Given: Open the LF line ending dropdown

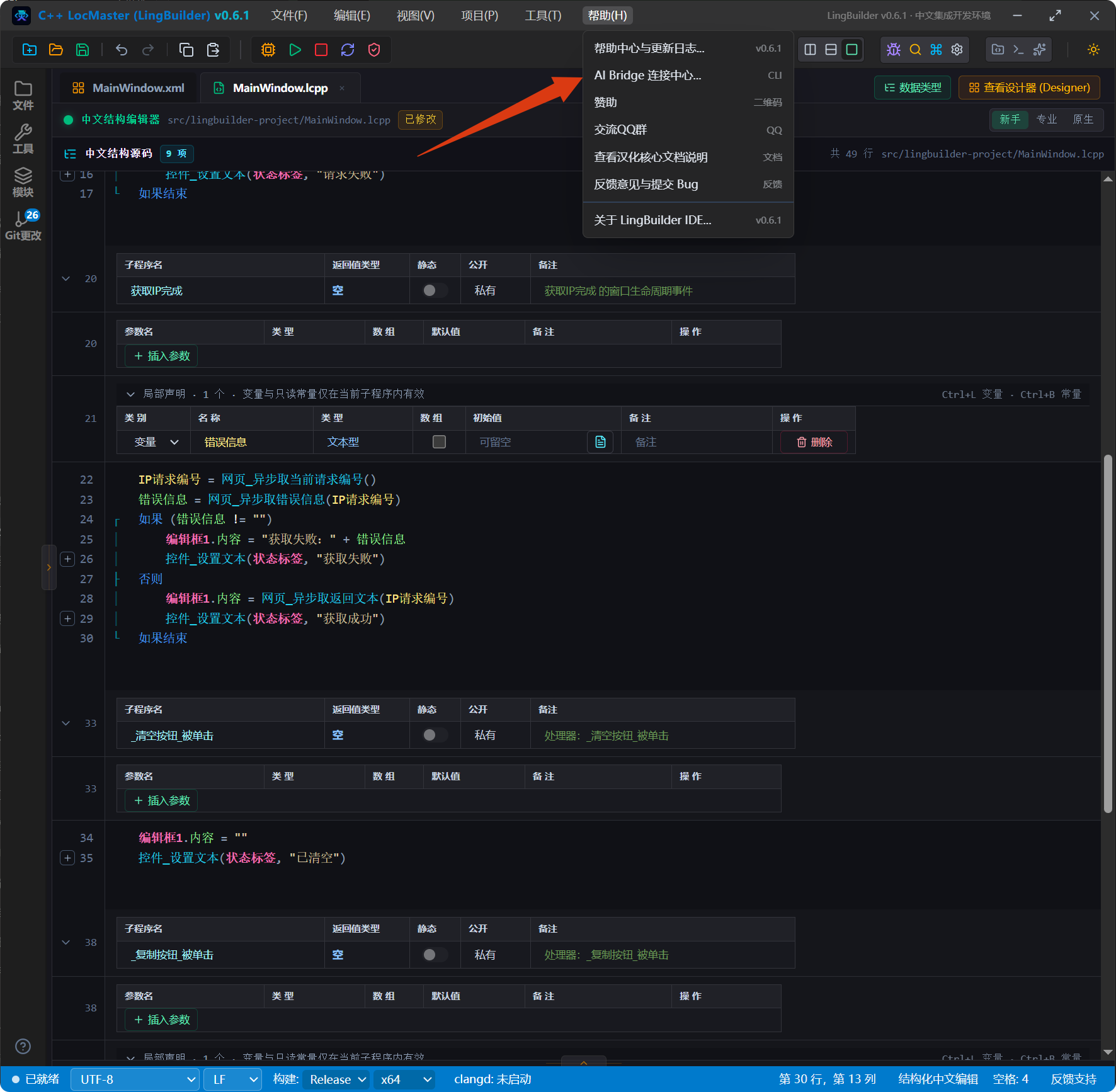Looking at the screenshot, I should coord(233,1079).
